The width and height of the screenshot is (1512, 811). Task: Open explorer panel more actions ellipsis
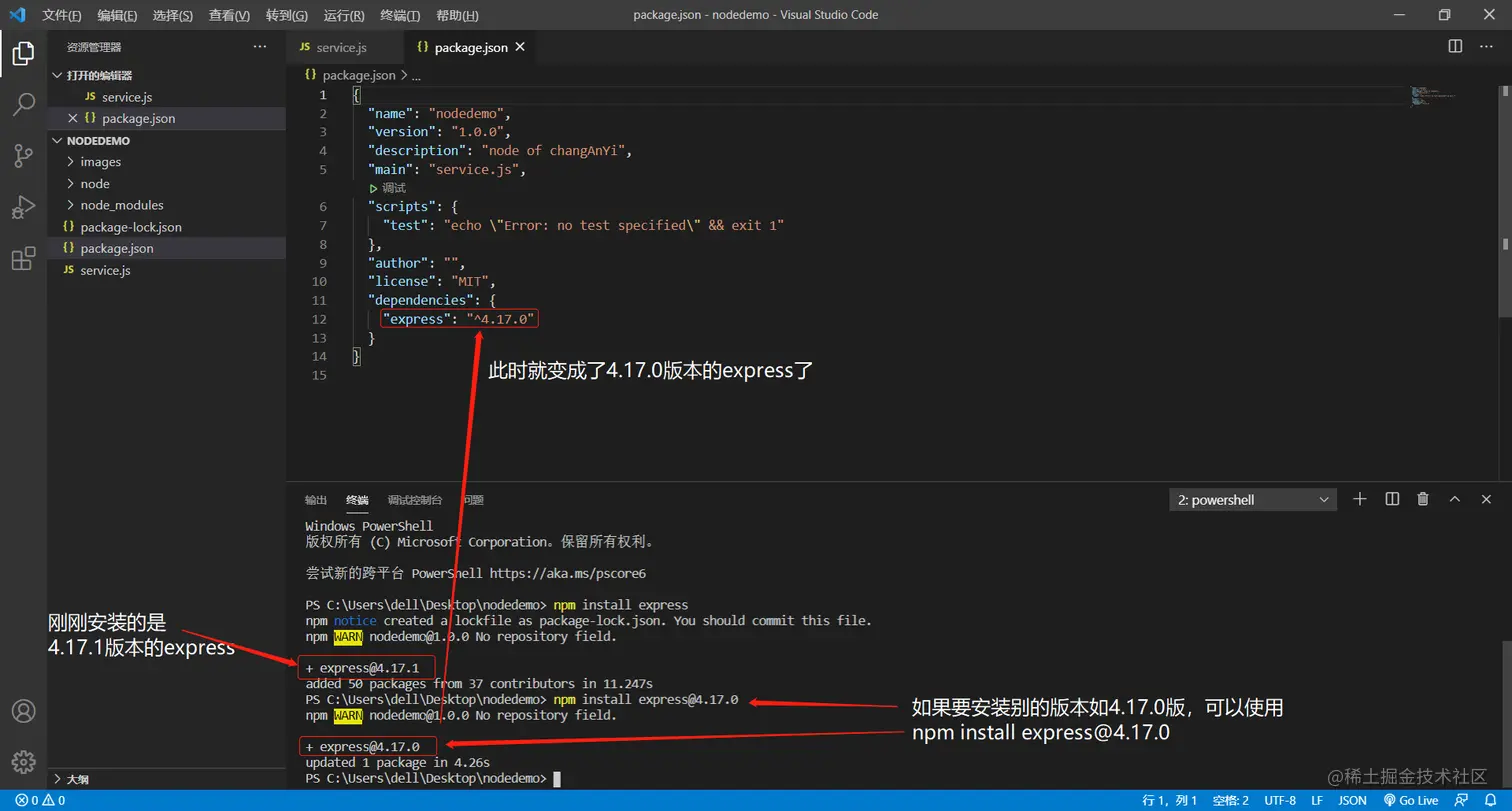pyautogui.click(x=260, y=47)
